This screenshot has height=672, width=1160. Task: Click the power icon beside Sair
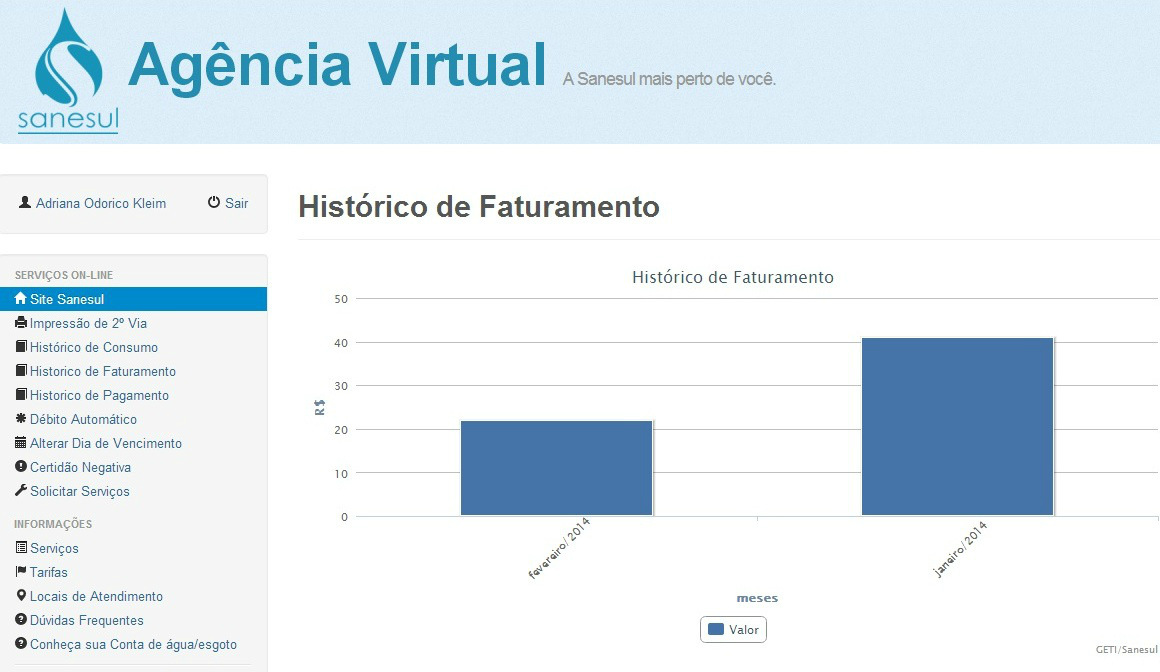click(x=214, y=203)
